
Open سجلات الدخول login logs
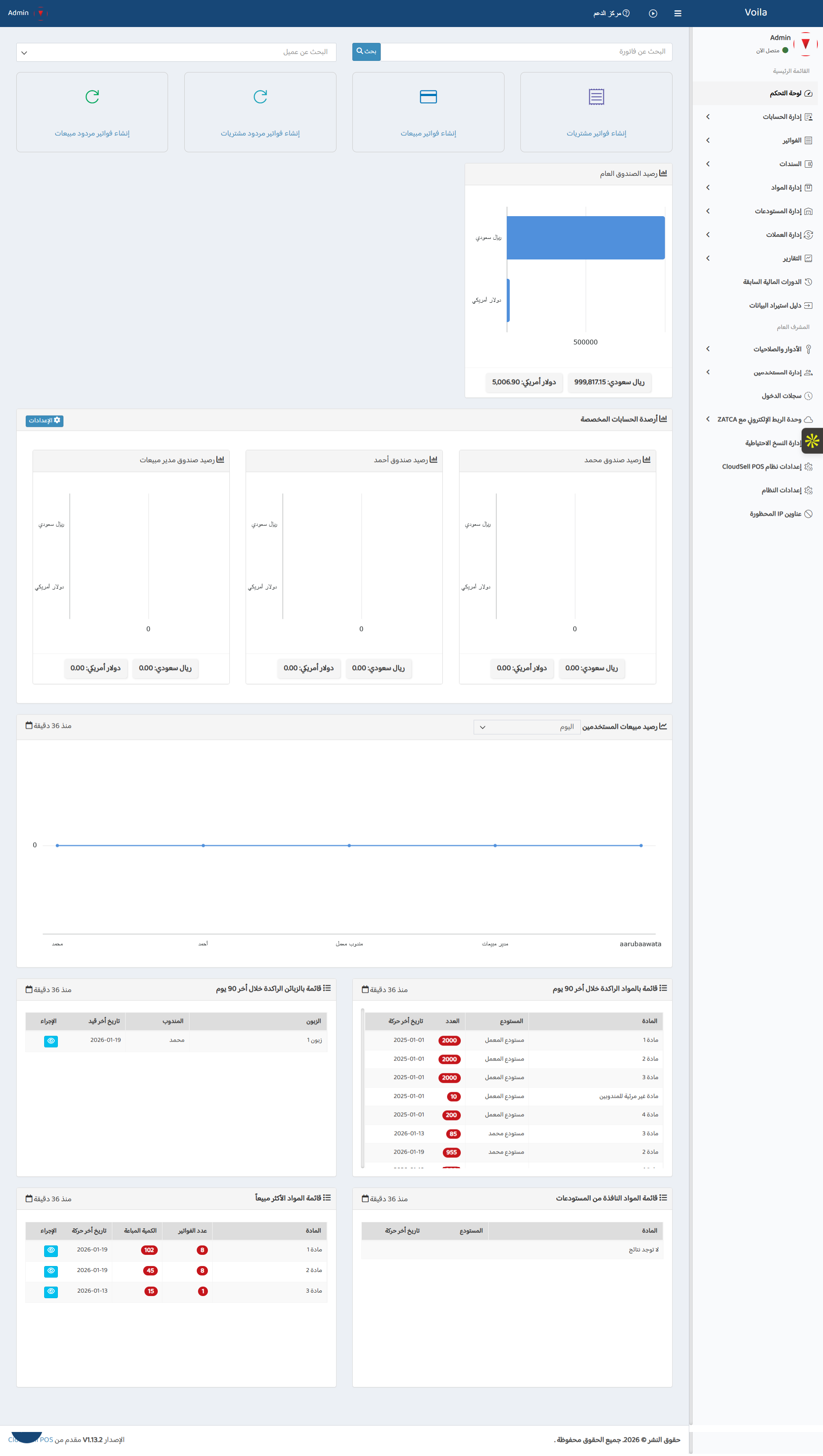pyautogui.click(x=756, y=396)
